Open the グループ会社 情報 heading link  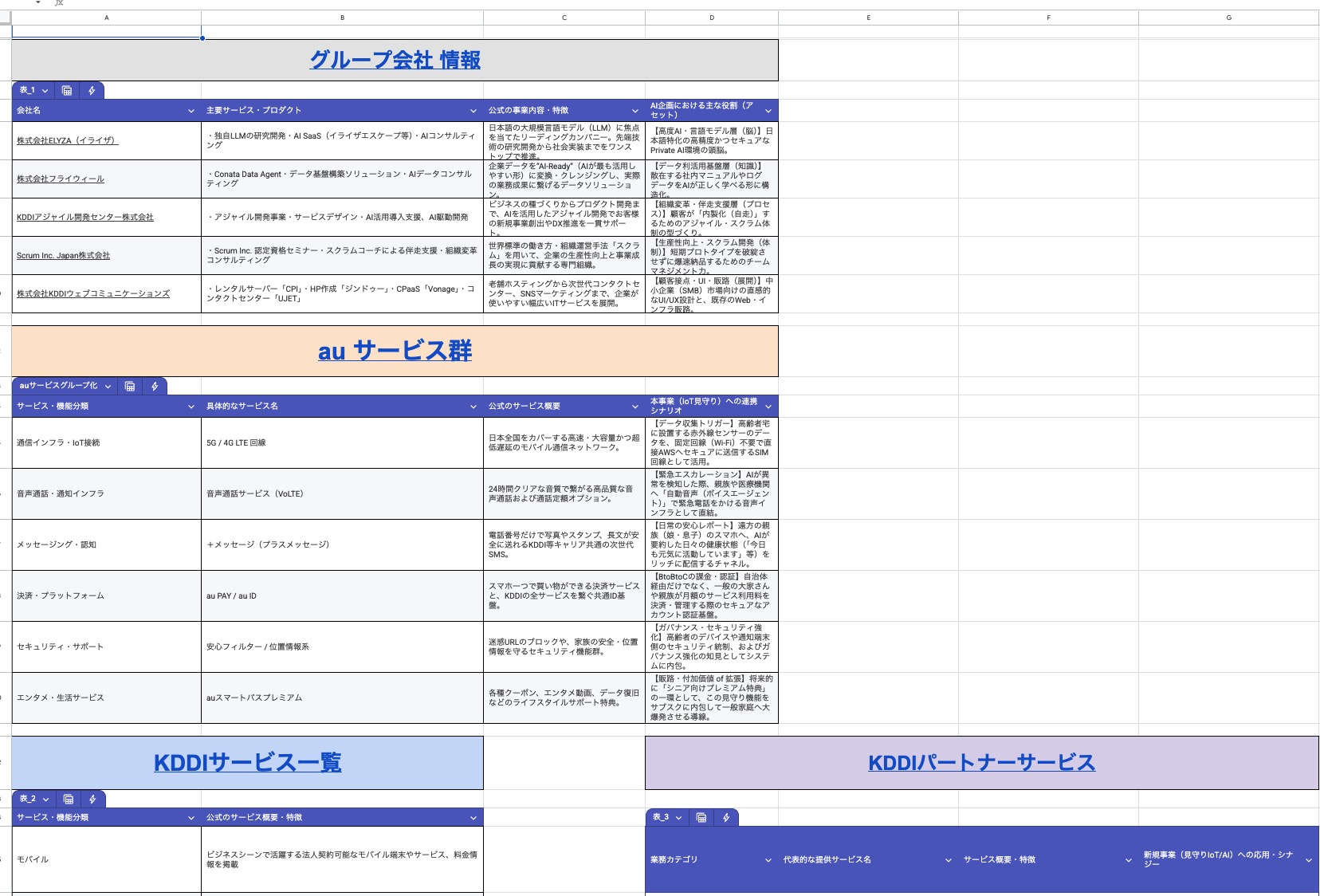tap(395, 60)
